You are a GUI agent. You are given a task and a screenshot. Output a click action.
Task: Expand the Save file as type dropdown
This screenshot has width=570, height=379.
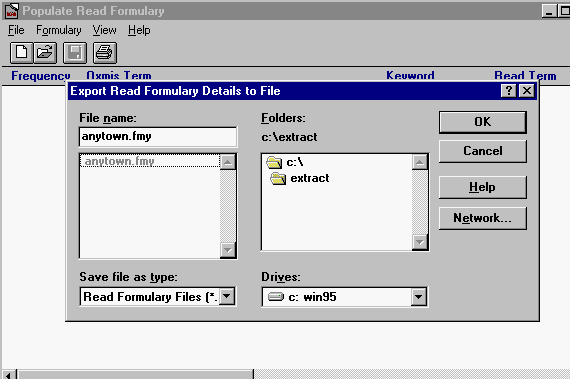pos(227,296)
